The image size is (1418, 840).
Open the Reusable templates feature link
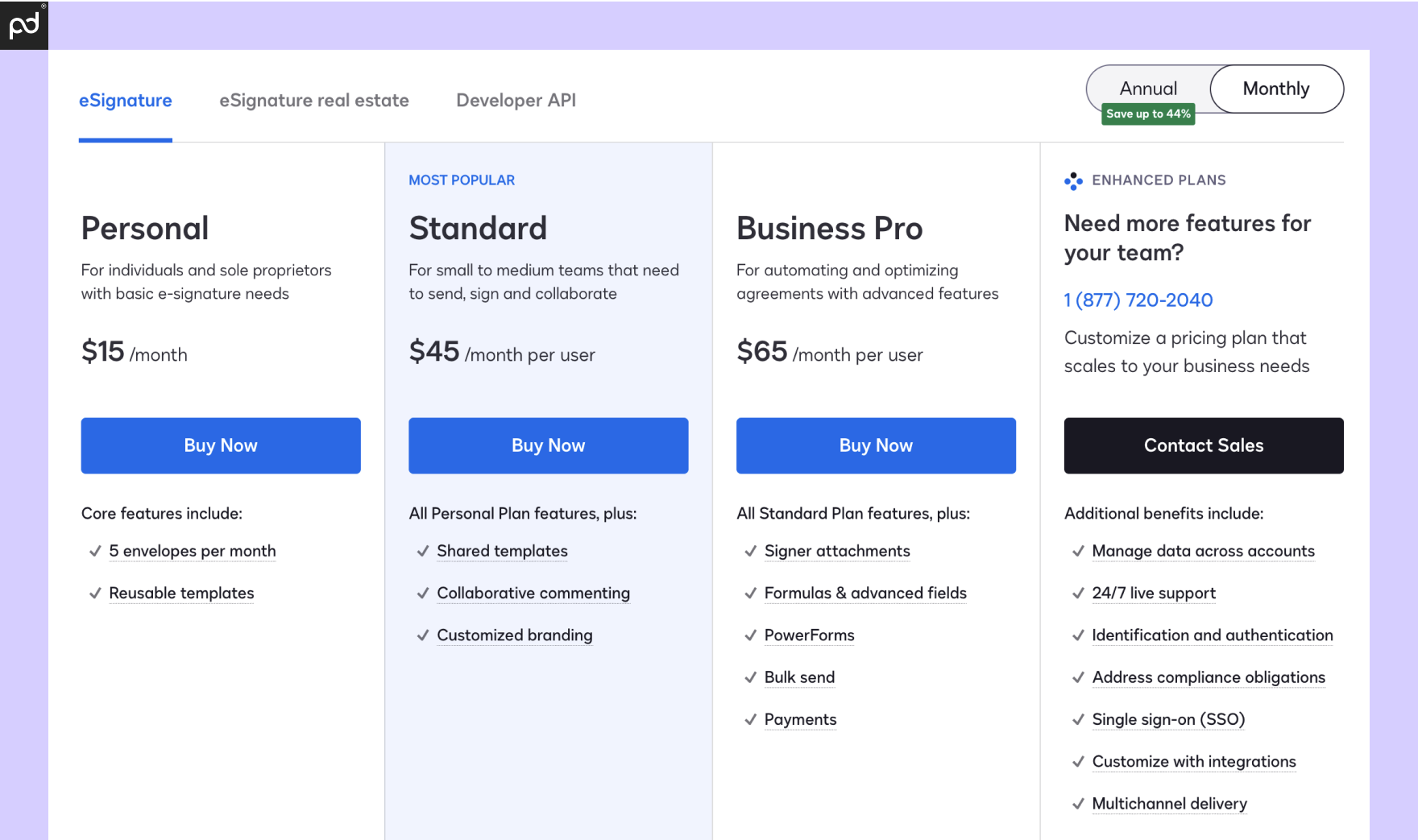[x=181, y=593]
